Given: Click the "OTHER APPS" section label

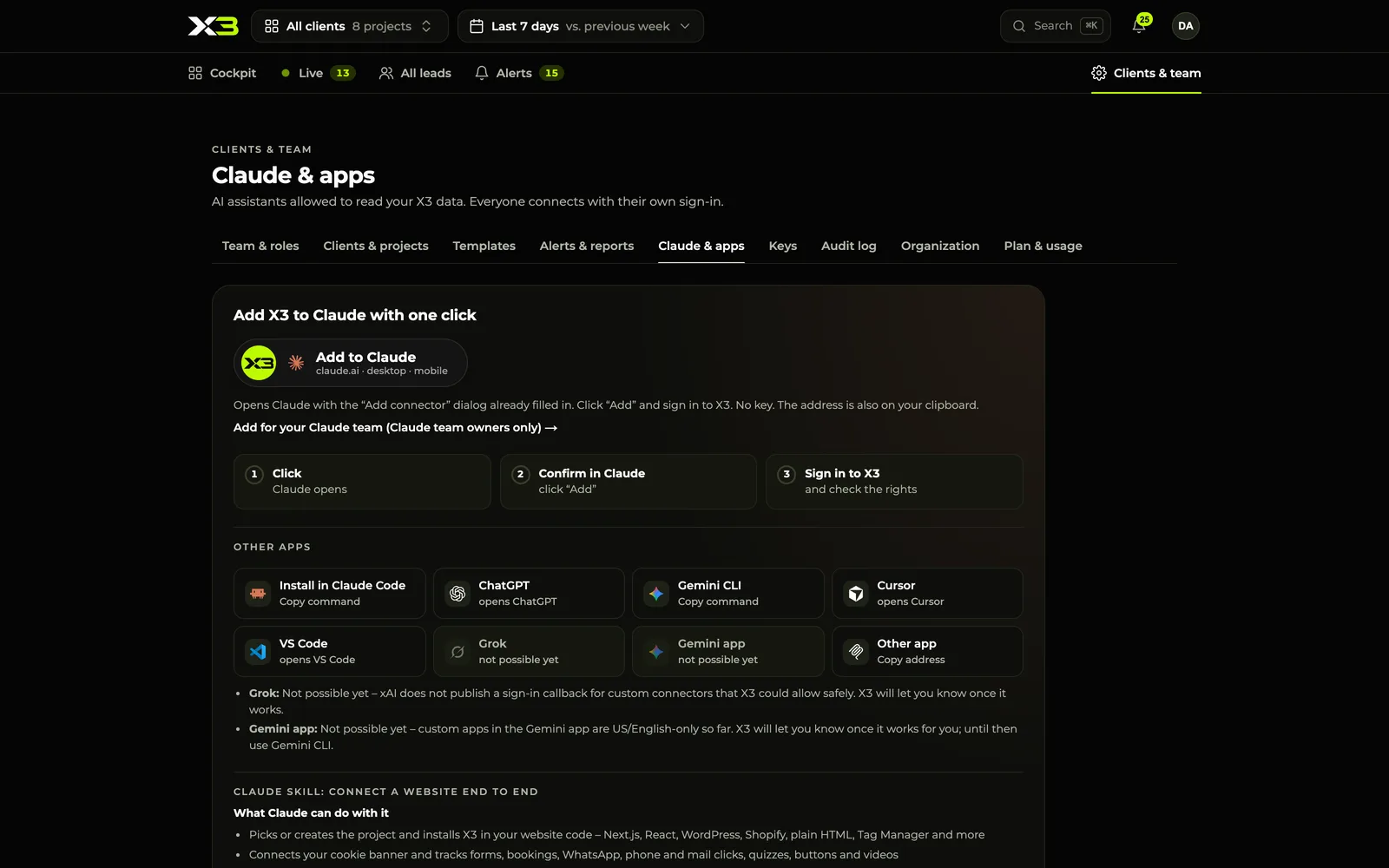Looking at the screenshot, I should (x=272, y=547).
